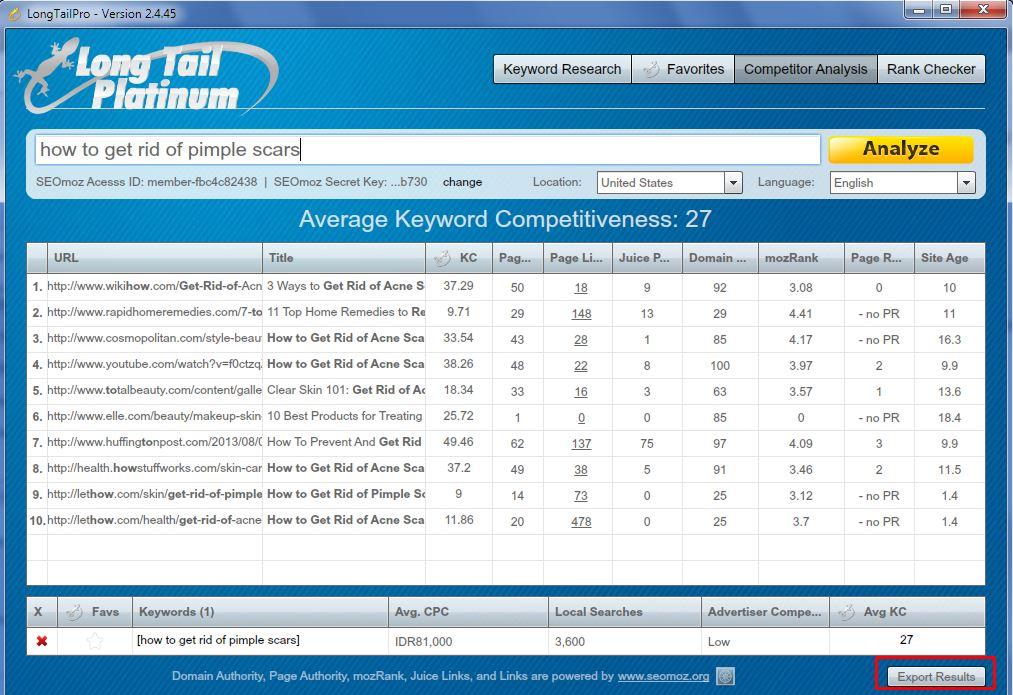Click the change SEOmoz key link
1013x695 pixels.
462,182
